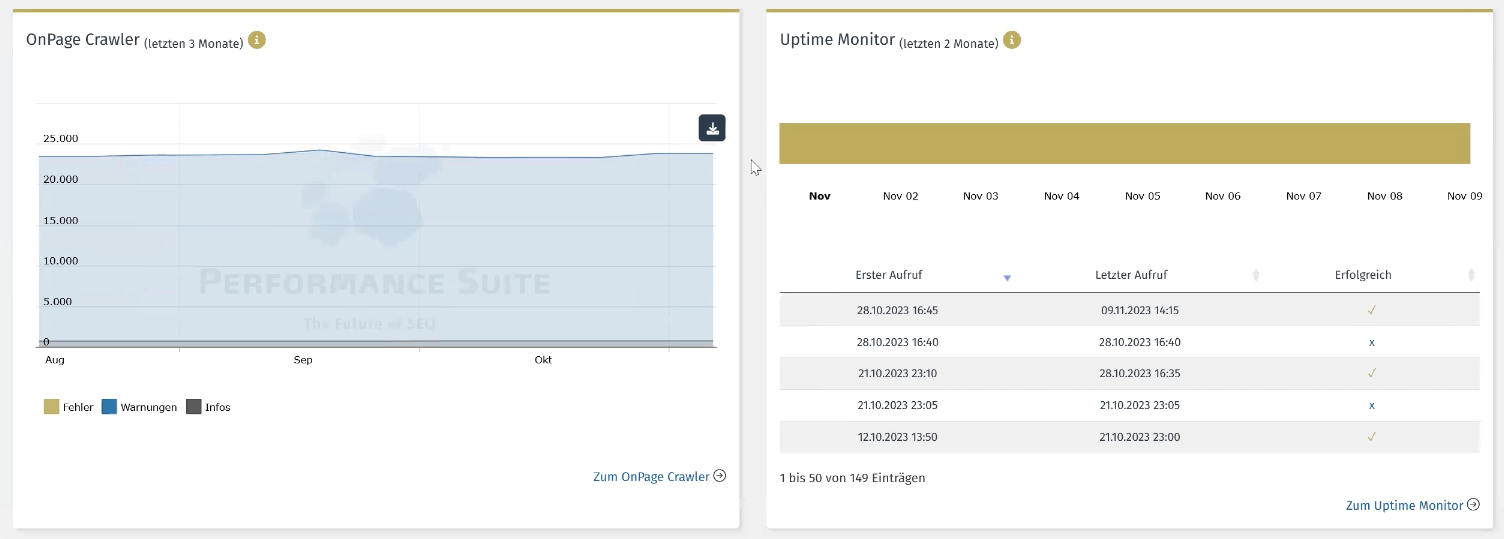The image size is (1504, 539).
Task: Select the bold Nov timeline label
Action: tap(820, 196)
